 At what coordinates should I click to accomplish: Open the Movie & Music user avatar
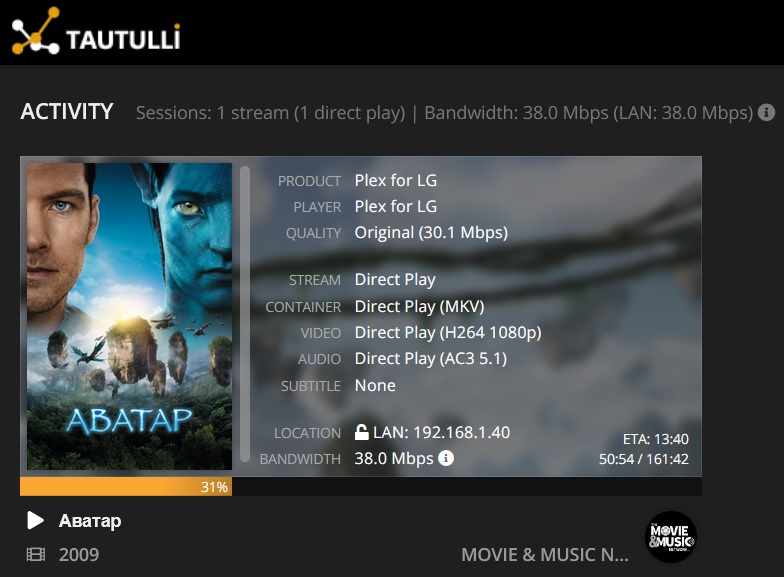(670, 537)
